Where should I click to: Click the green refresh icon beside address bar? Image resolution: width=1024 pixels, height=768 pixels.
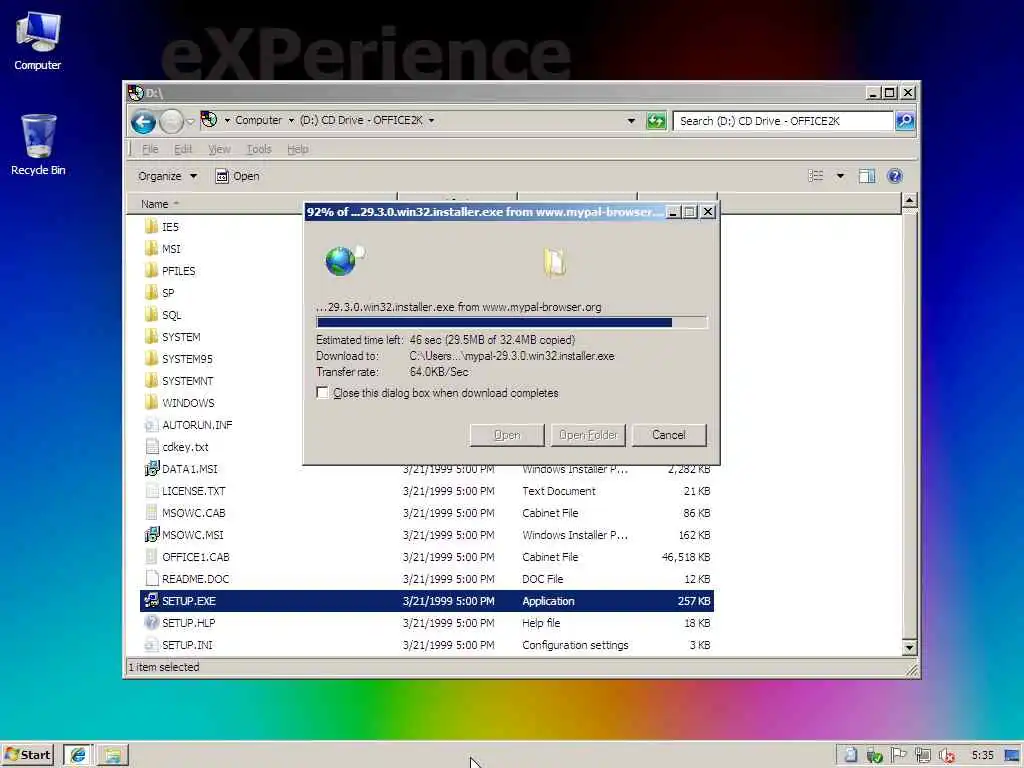(656, 121)
